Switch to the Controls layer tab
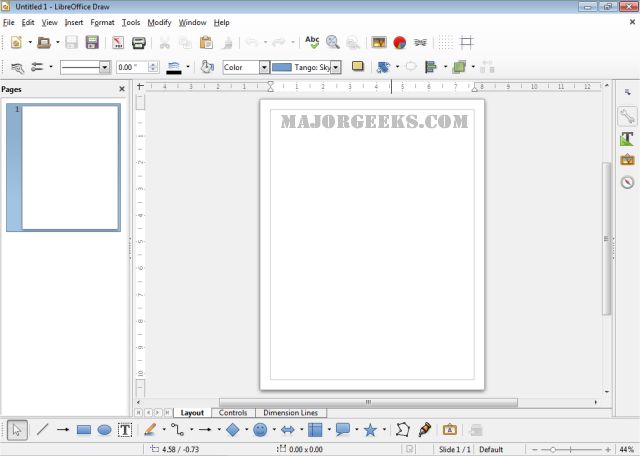 pos(233,413)
